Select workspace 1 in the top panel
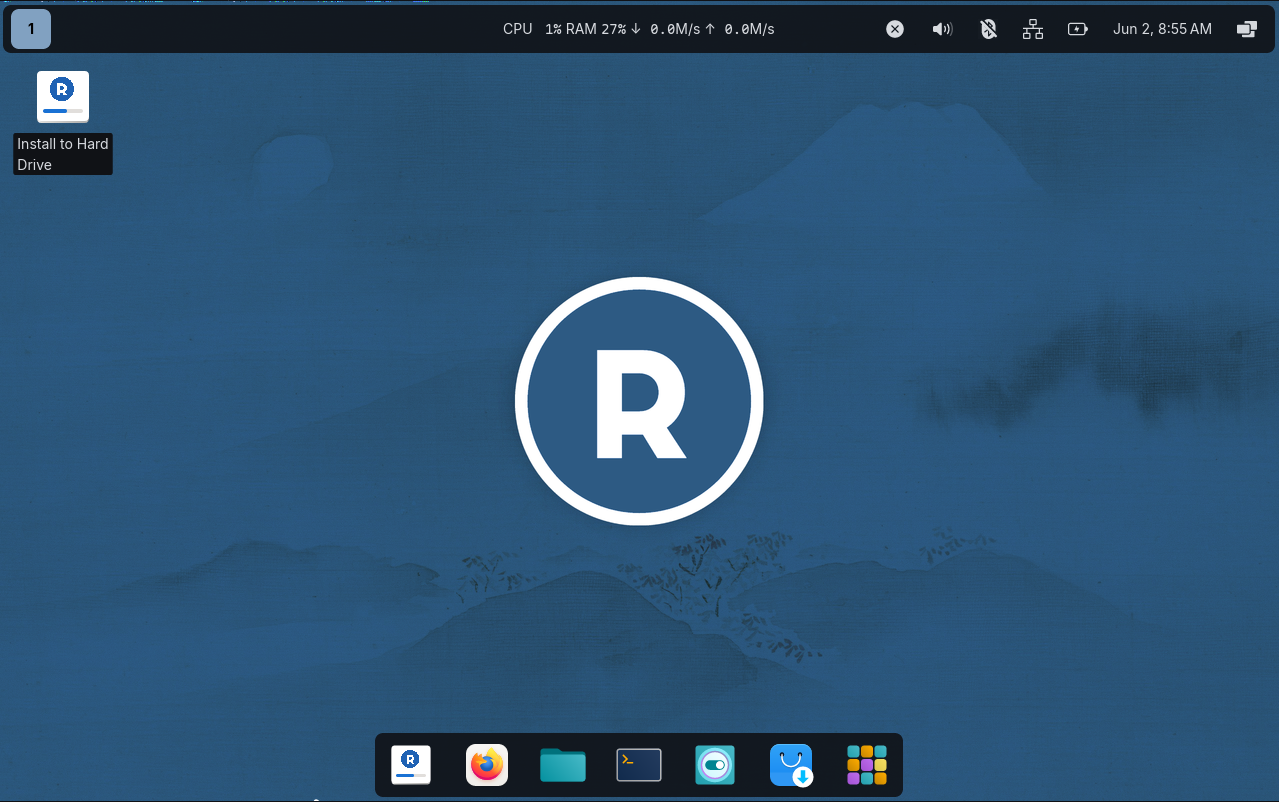1279x802 pixels. pos(31,29)
